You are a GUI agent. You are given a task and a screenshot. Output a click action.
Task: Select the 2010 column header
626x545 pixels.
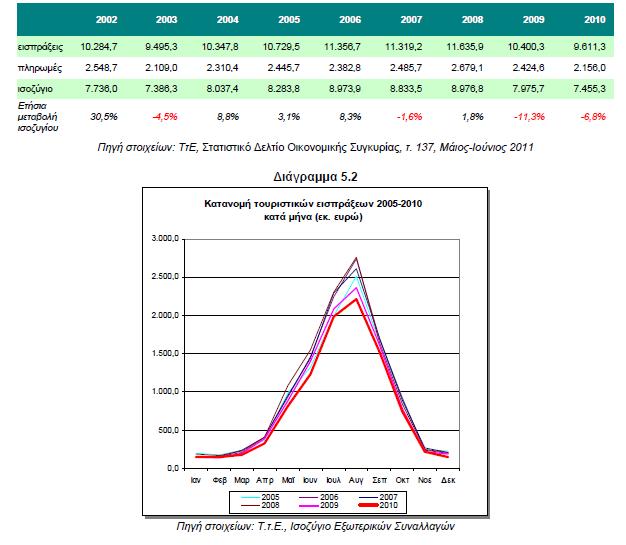595,20
